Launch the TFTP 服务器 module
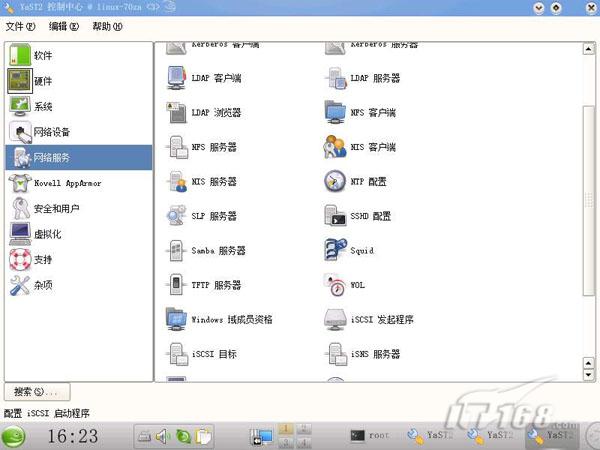600x450 pixels. pos(204,285)
